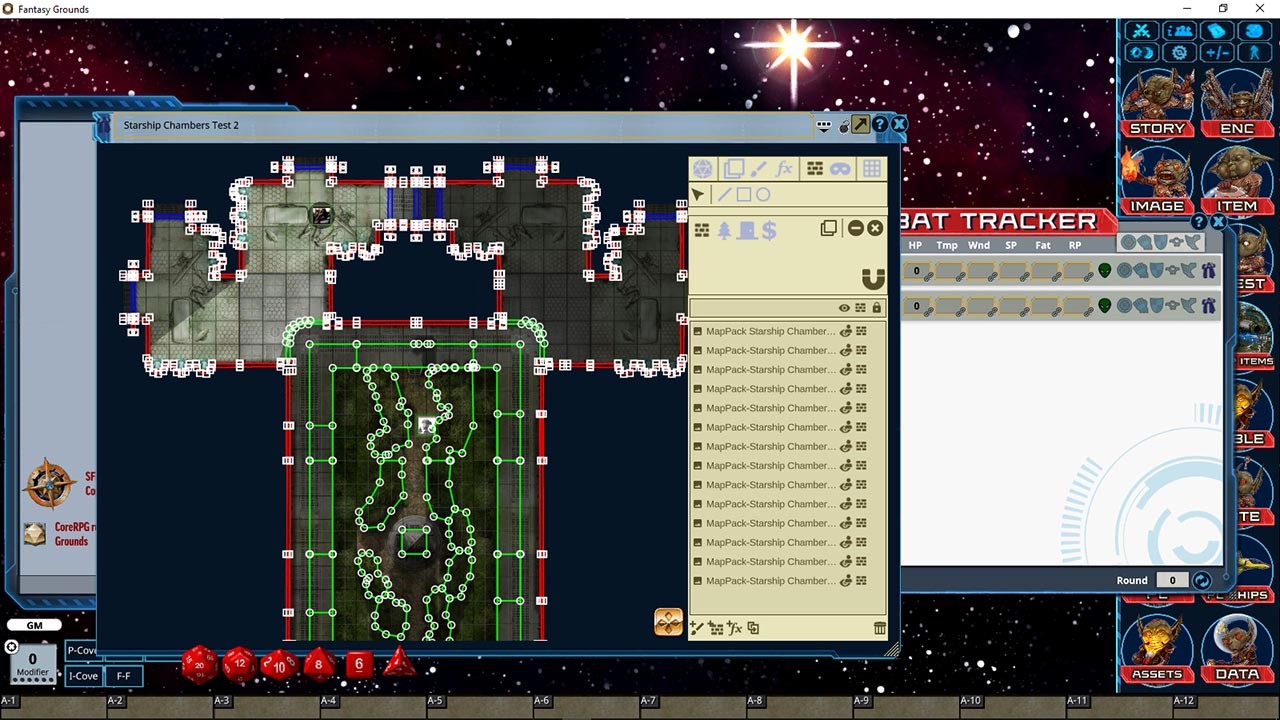Toggle wall icon on third MapPack layer
The image size is (1280, 720).
861,370
